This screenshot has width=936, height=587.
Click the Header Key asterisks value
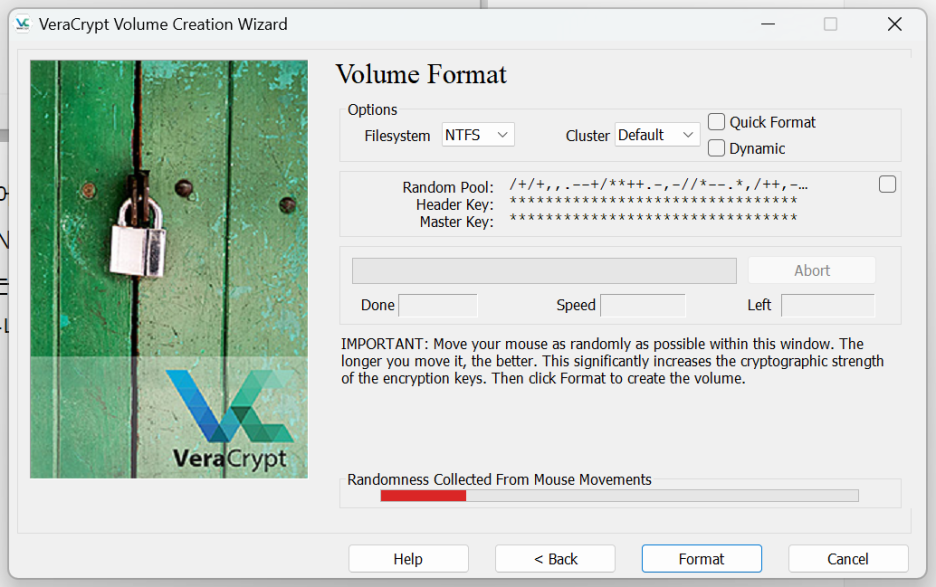pyautogui.click(x=653, y=201)
